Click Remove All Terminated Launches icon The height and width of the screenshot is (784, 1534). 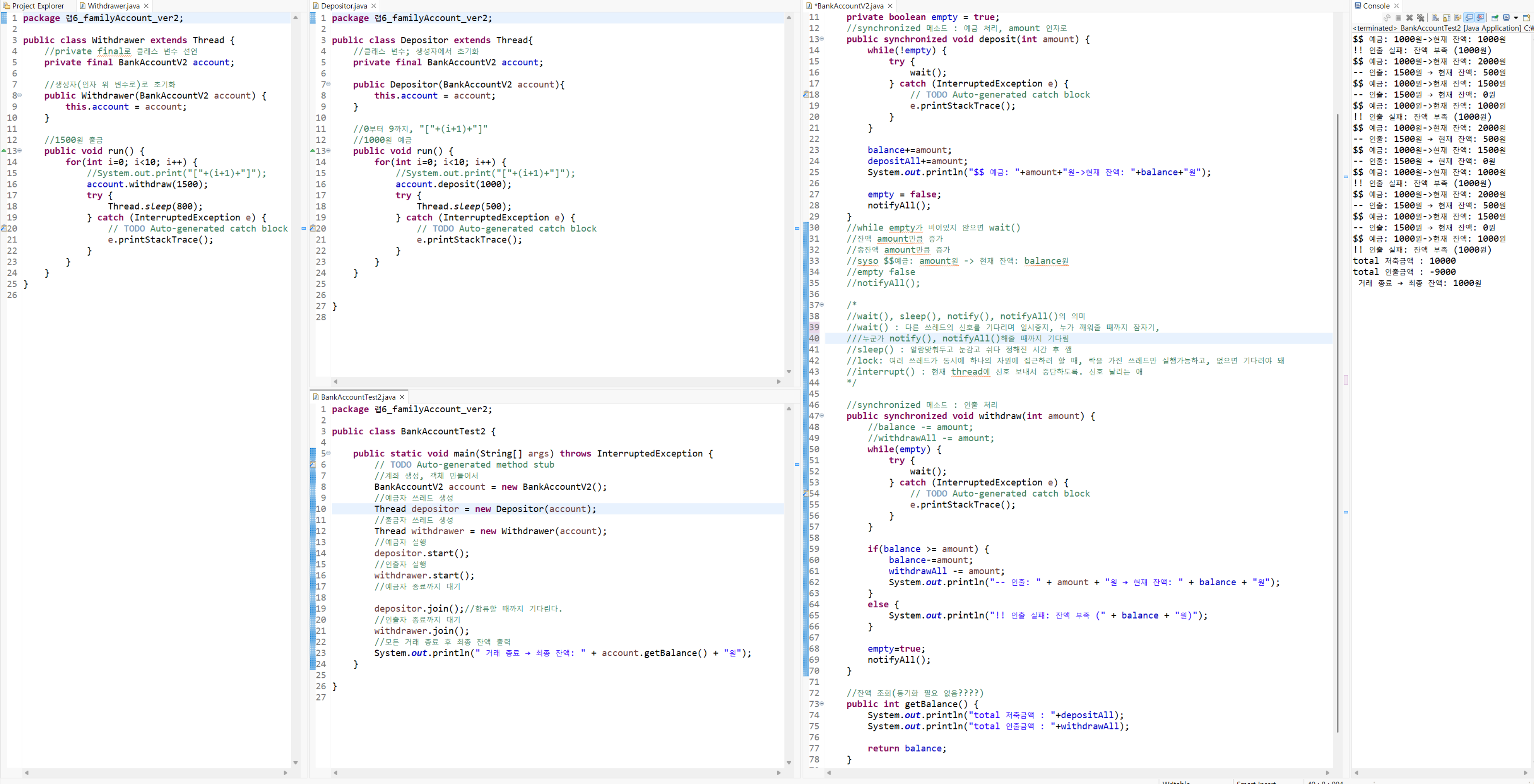1421,18
